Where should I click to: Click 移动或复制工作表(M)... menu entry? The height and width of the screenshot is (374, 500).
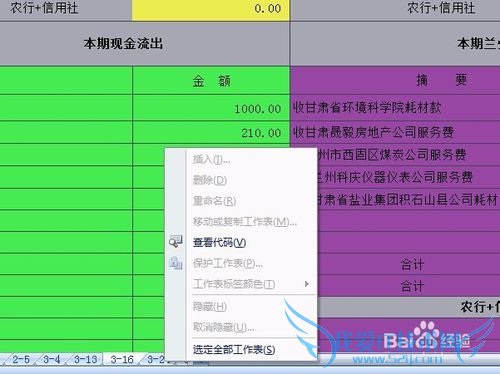click(251, 221)
